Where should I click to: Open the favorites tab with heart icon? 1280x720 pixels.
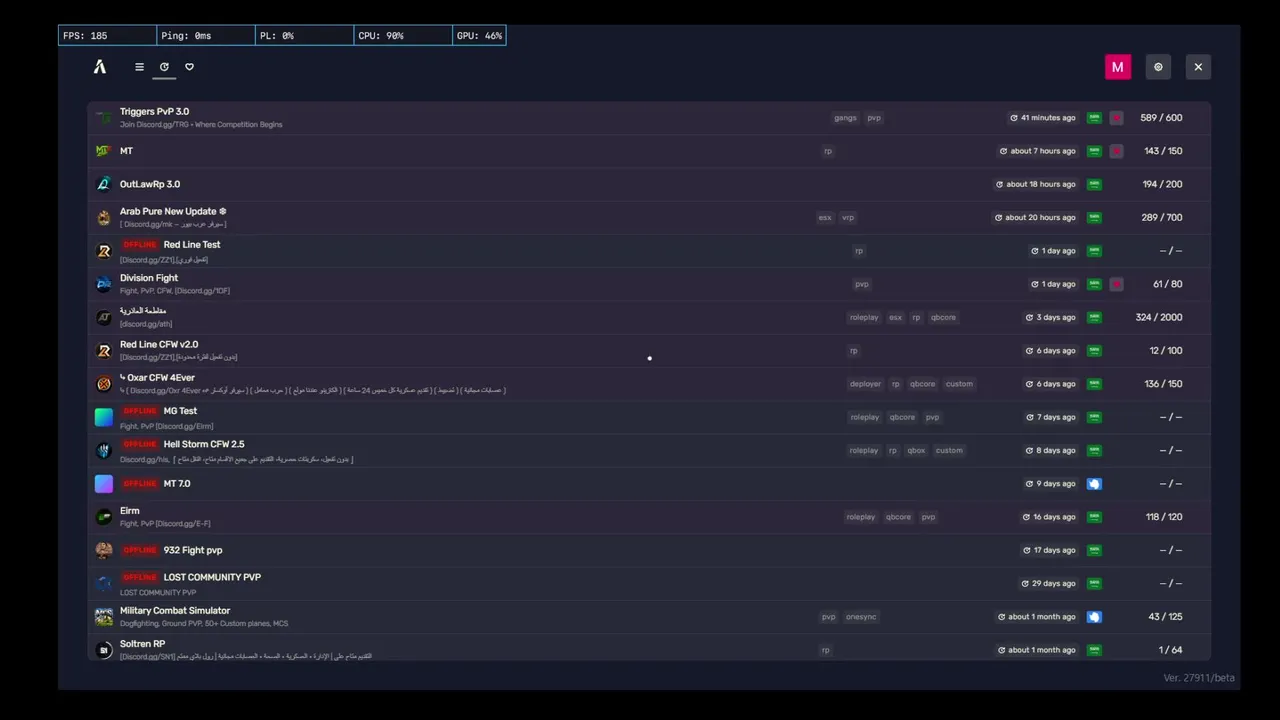coord(189,67)
